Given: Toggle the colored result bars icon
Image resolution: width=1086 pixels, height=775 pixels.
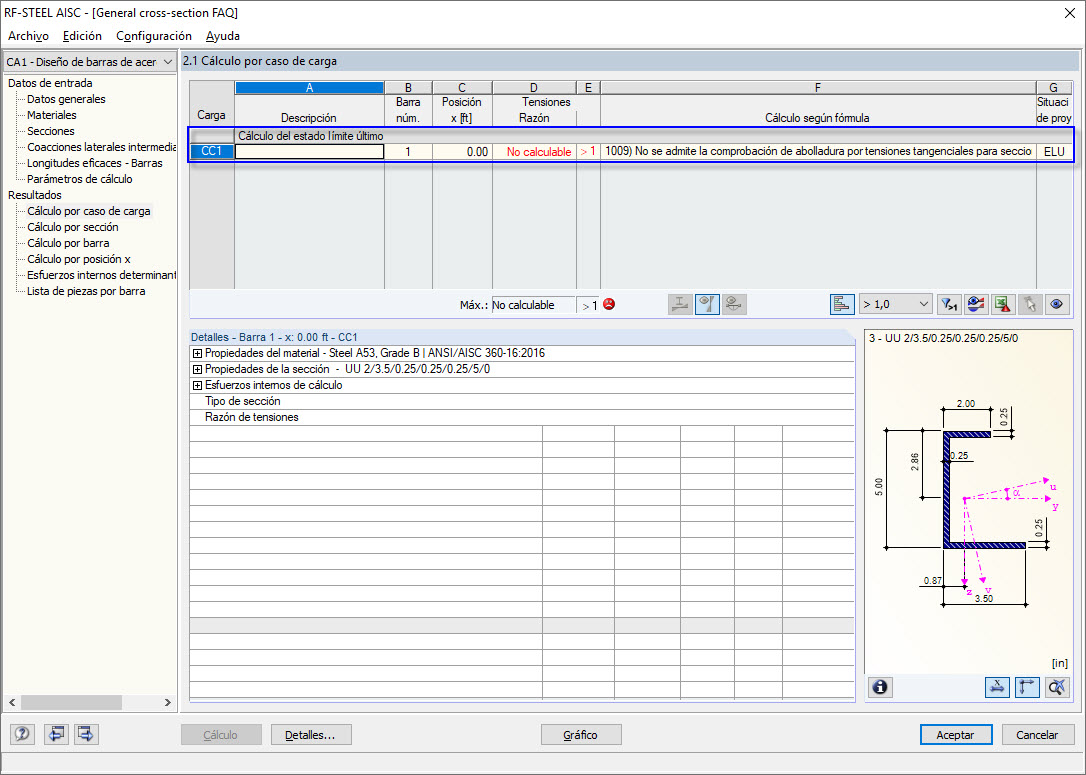Looking at the screenshot, I should (x=842, y=304).
